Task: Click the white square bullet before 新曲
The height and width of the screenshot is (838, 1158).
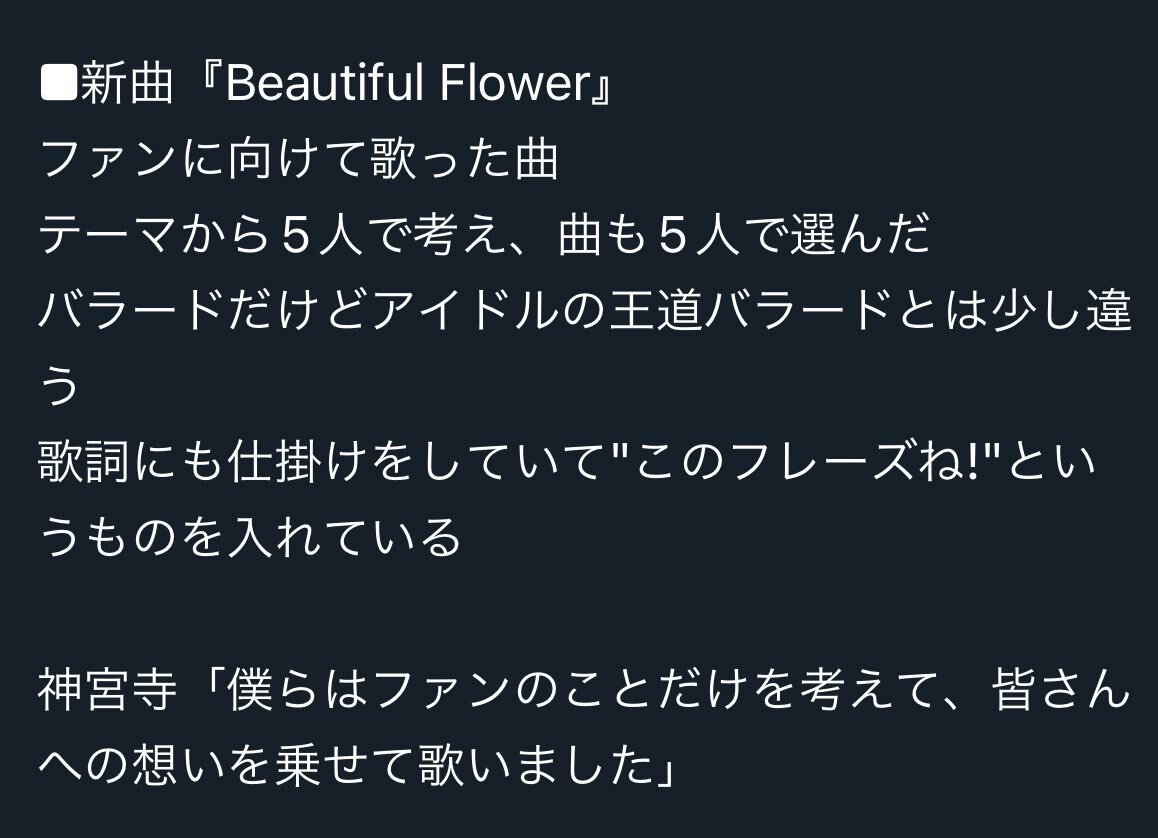Action: click(x=58, y=83)
